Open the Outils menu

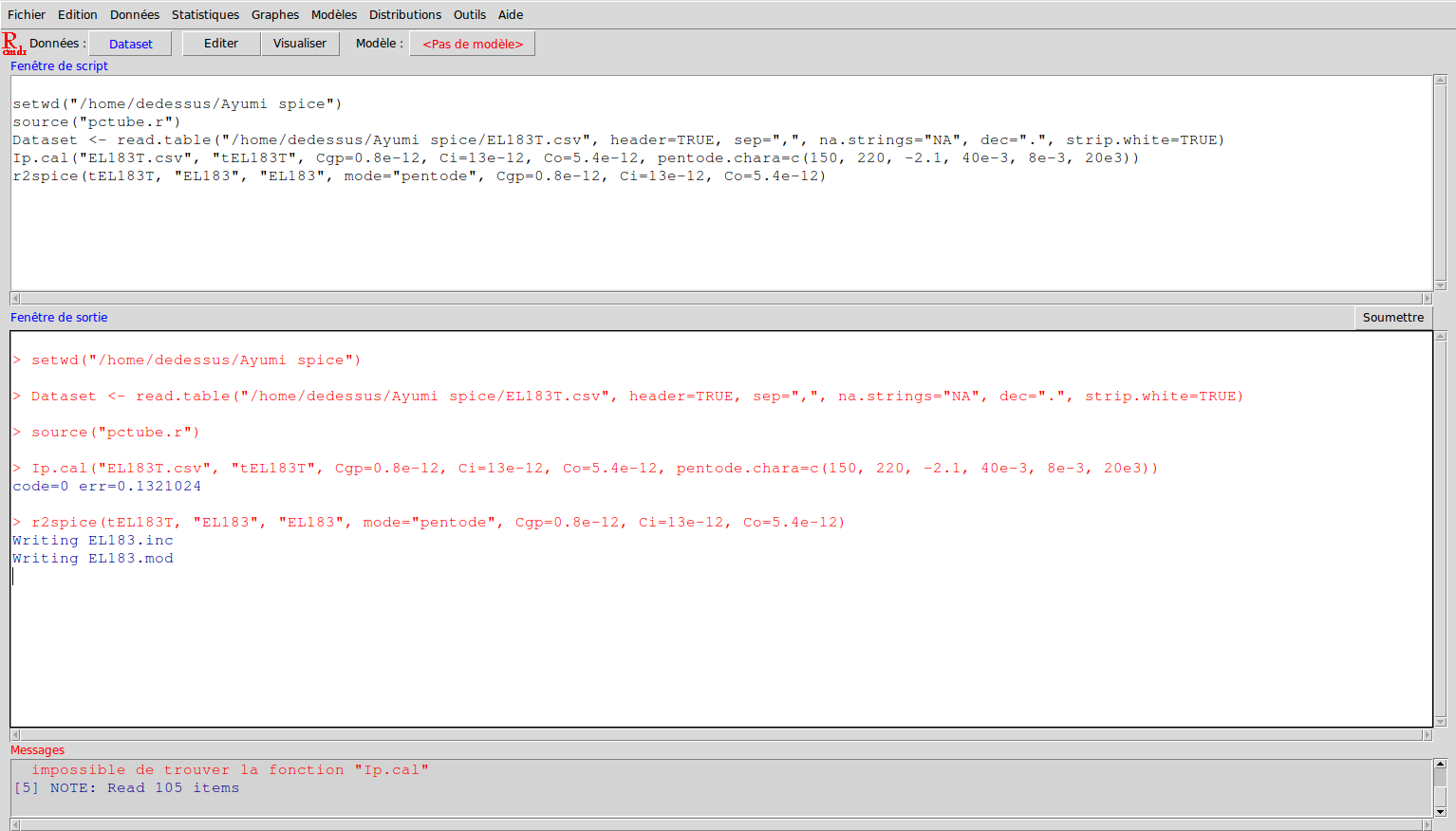click(x=470, y=14)
